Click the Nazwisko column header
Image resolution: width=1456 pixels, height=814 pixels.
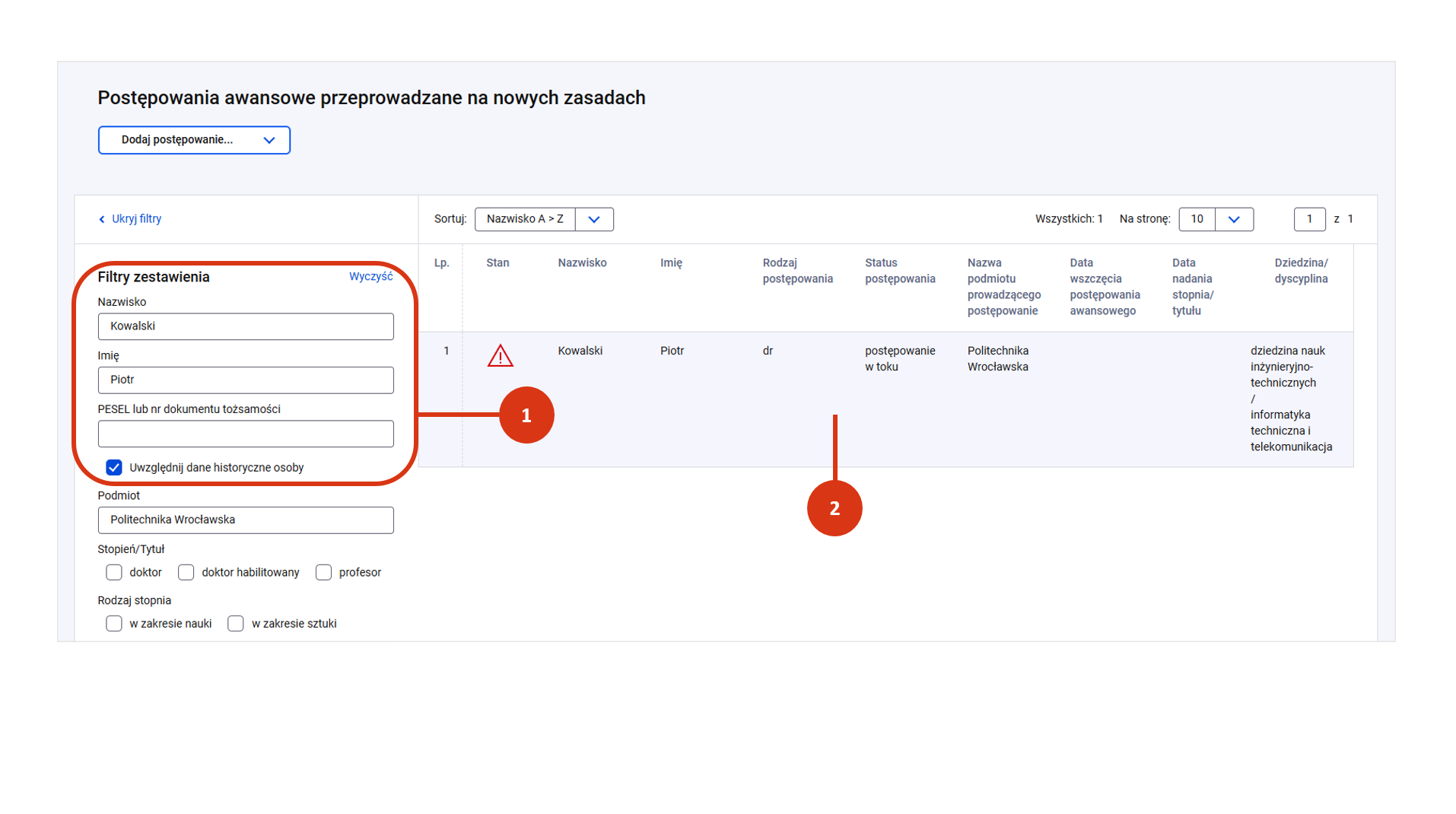tap(582, 263)
